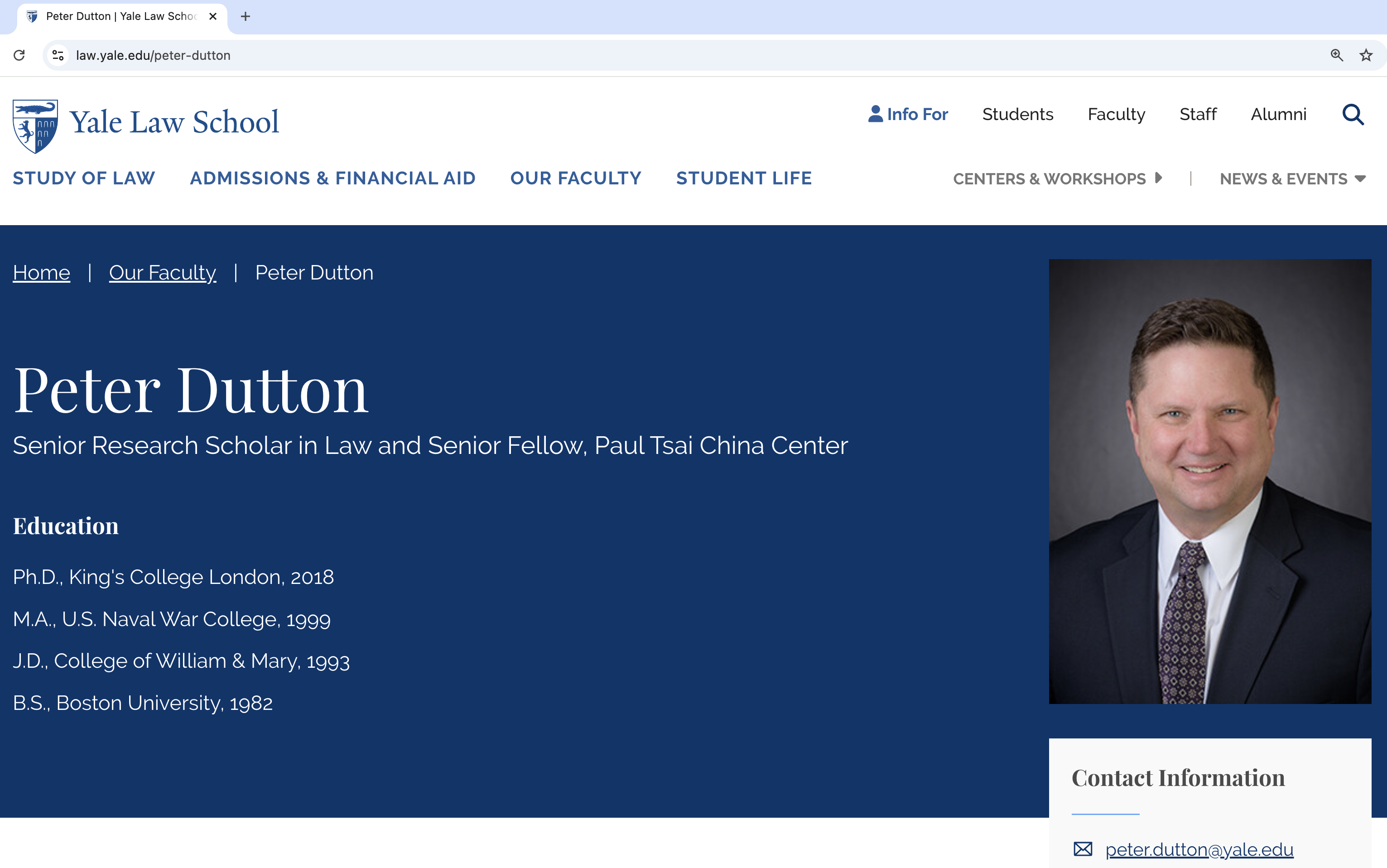Open a new browser tab

point(246,16)
